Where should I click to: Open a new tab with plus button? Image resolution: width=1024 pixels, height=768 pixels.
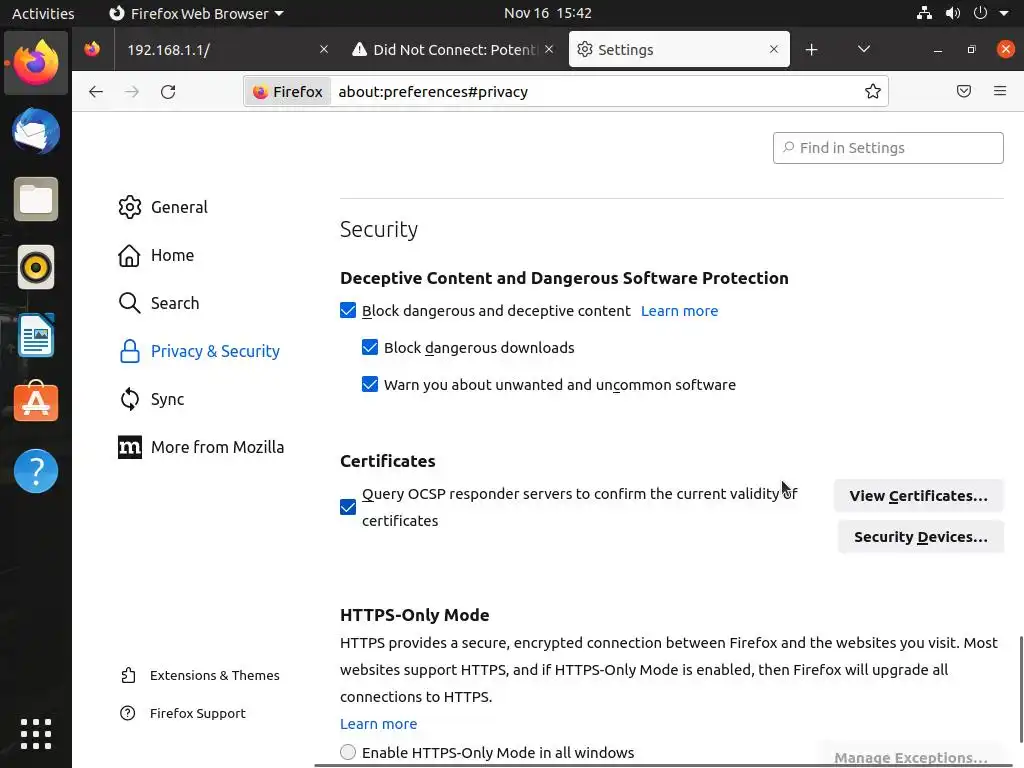pos(811,49)
